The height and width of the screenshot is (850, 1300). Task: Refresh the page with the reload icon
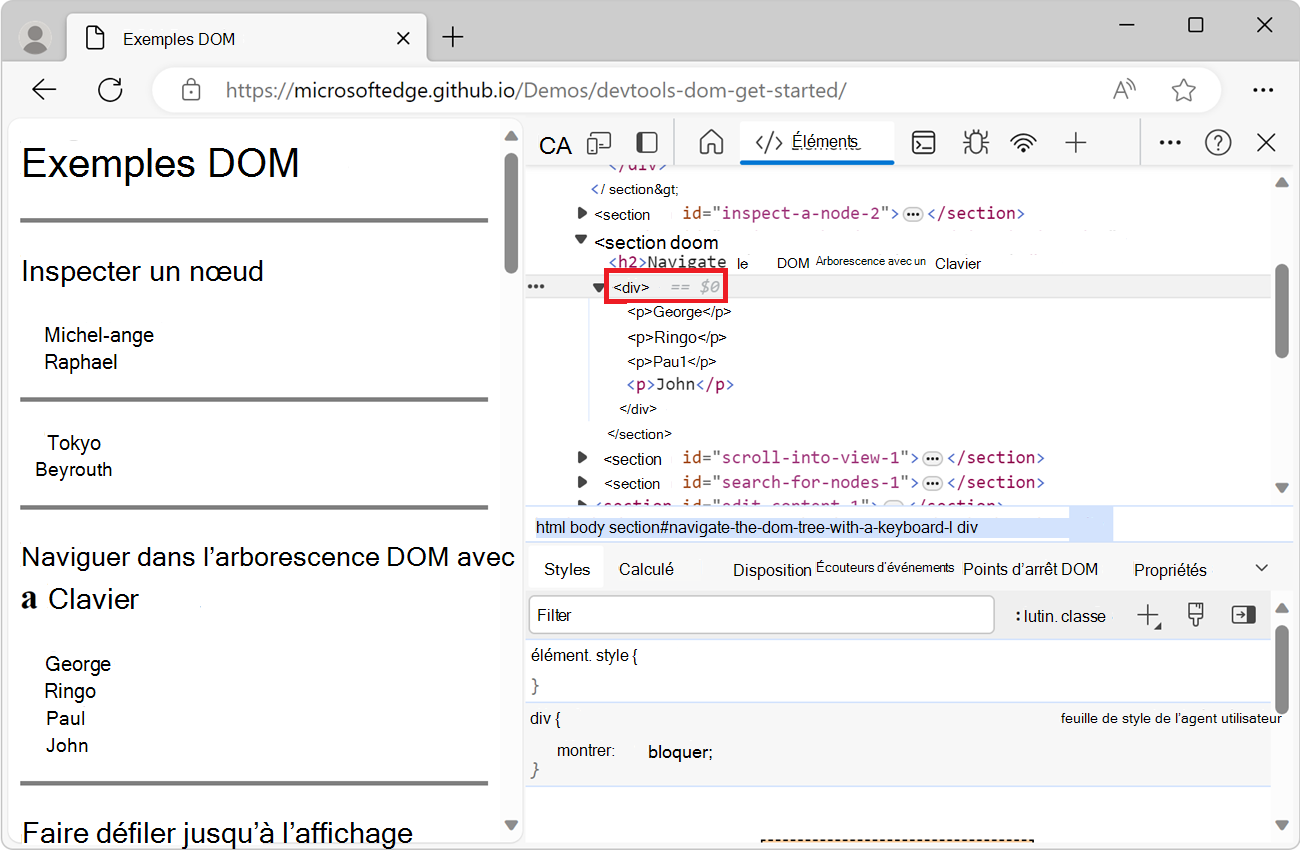(x=110, y=90)
